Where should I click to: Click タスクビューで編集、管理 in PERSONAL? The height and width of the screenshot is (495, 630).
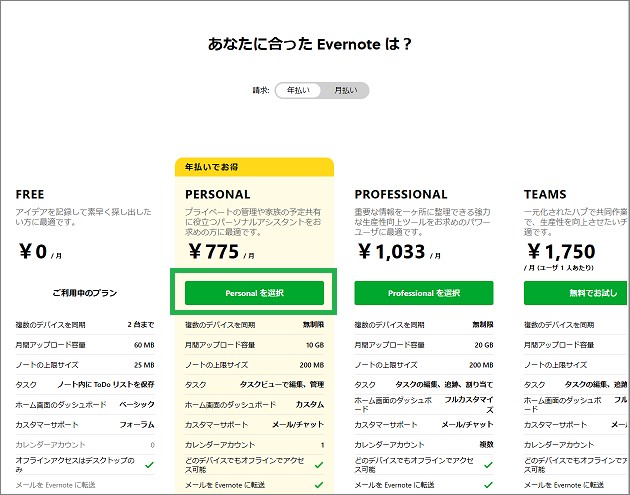(x=282, y=385)
